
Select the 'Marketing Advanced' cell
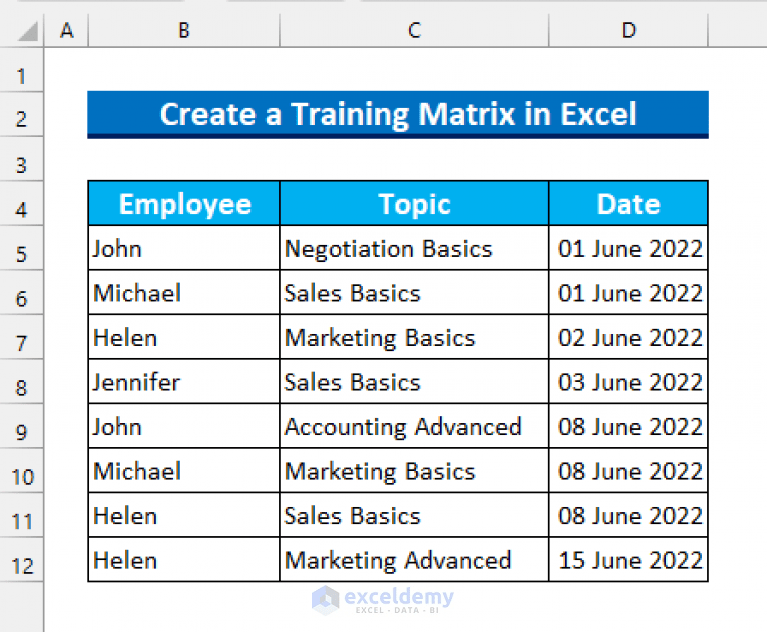pos(414,560)
